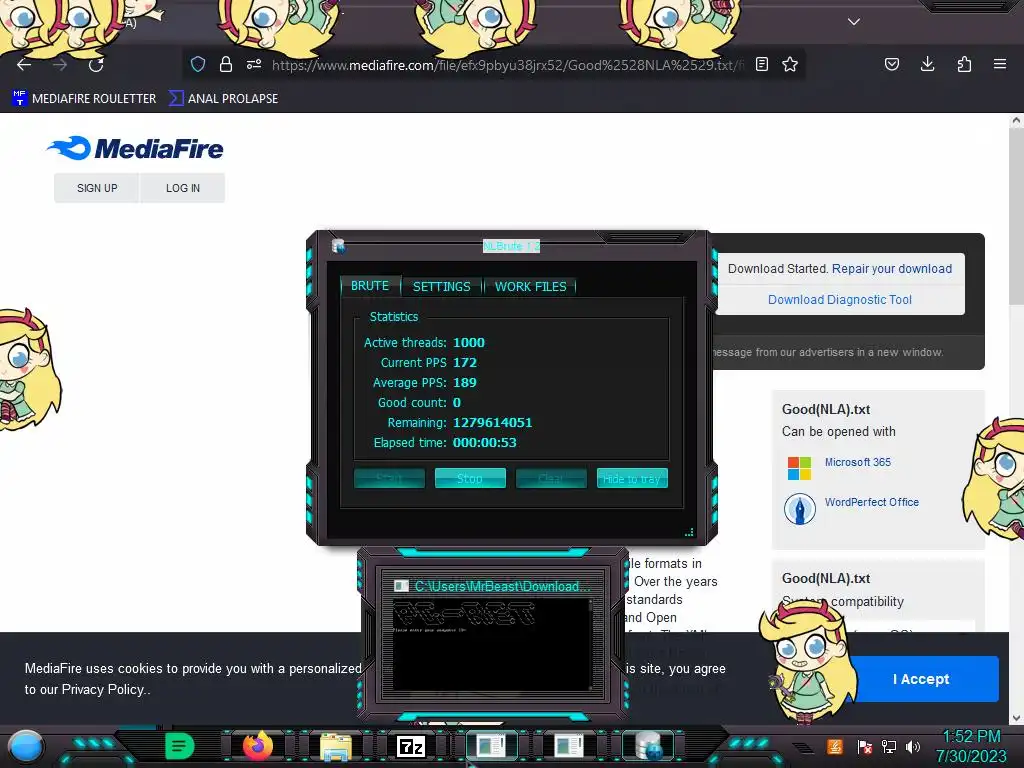Open 7-Zip from the taskbar
Image resolution: width=1024 pixels, height=768 pixels.
(411, 746)
